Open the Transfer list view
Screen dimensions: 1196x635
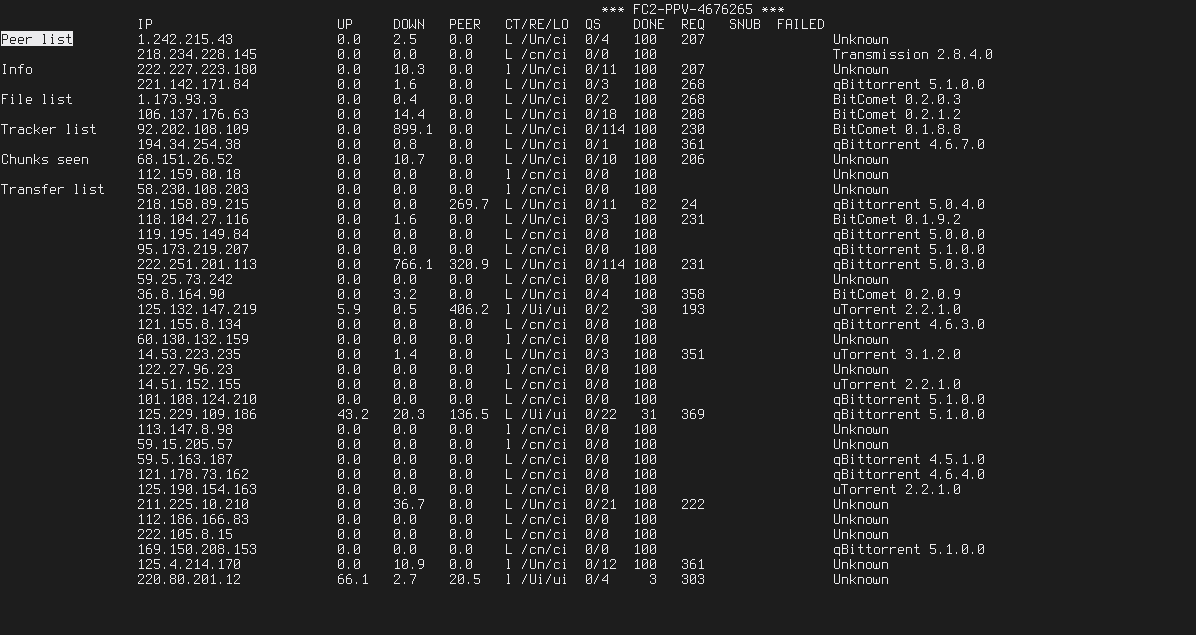(53, 189)
